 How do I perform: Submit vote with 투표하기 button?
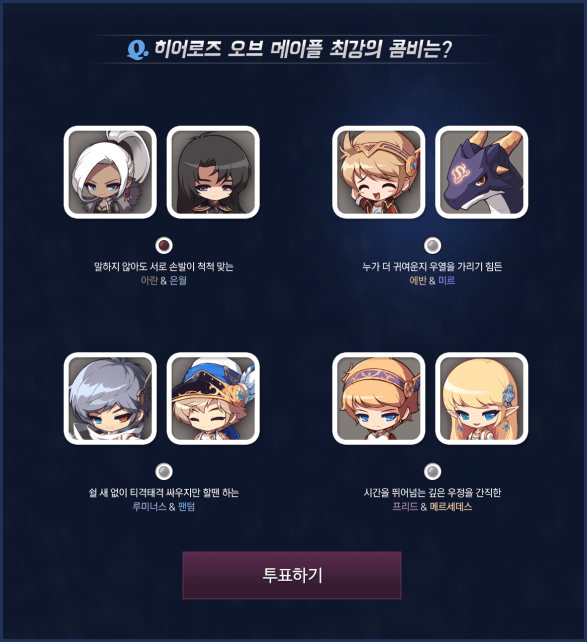click(x=292, y=575)
